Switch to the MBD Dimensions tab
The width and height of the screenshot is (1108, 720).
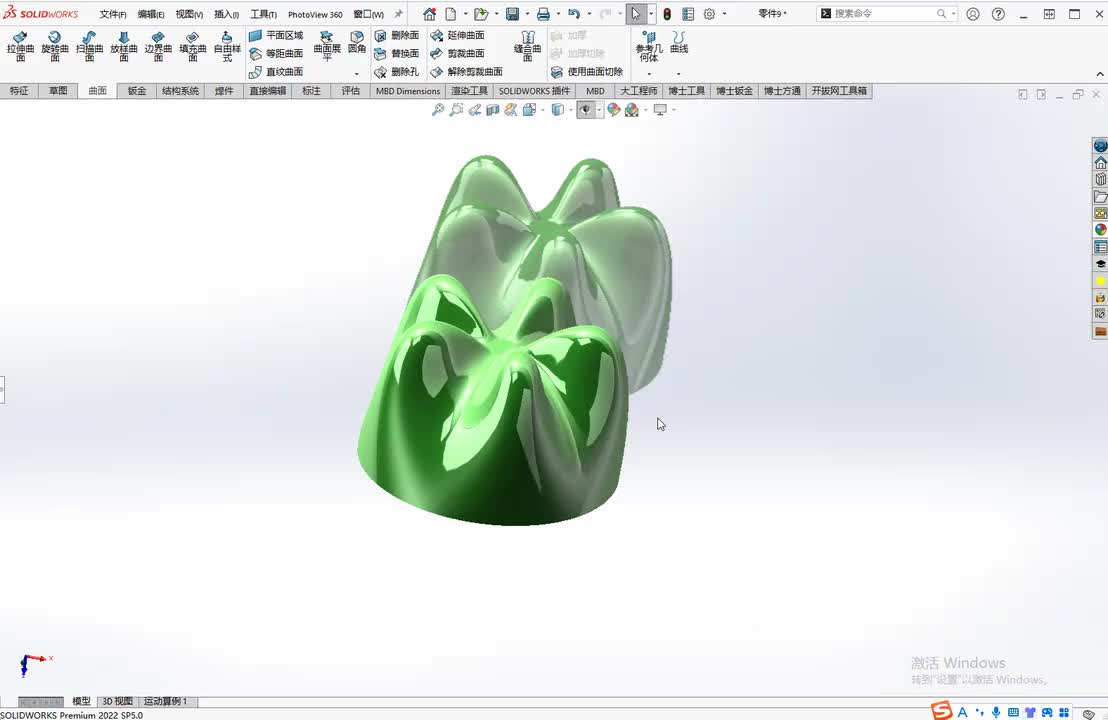408,91
